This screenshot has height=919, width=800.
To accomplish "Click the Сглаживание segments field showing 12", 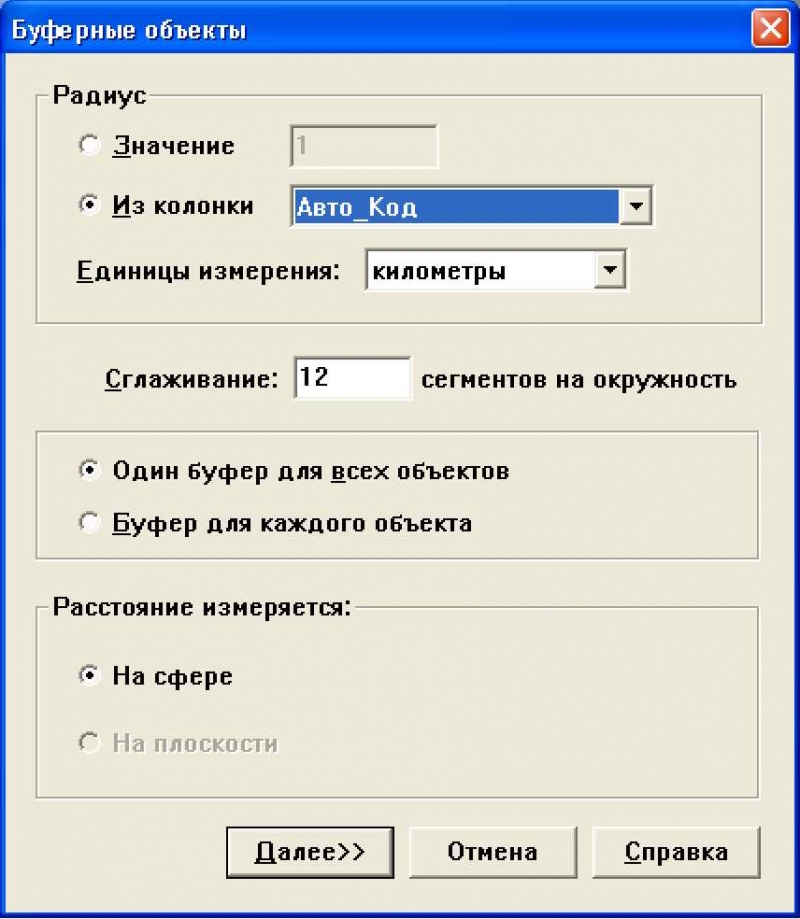I will pyautogui.click(x=352, y=378).
